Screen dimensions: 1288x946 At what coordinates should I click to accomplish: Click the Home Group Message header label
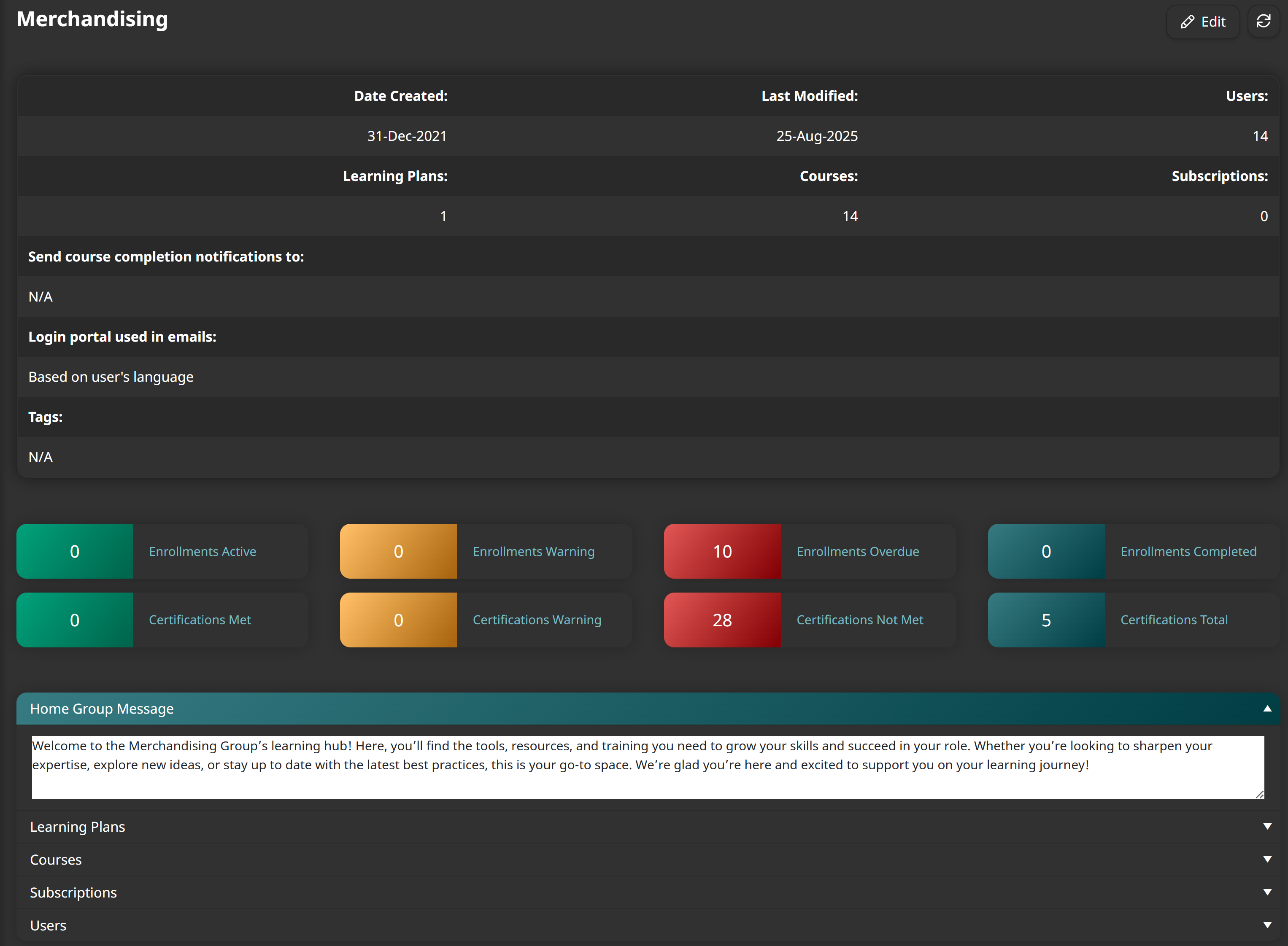pyautogui.click(x=102, y=709)
